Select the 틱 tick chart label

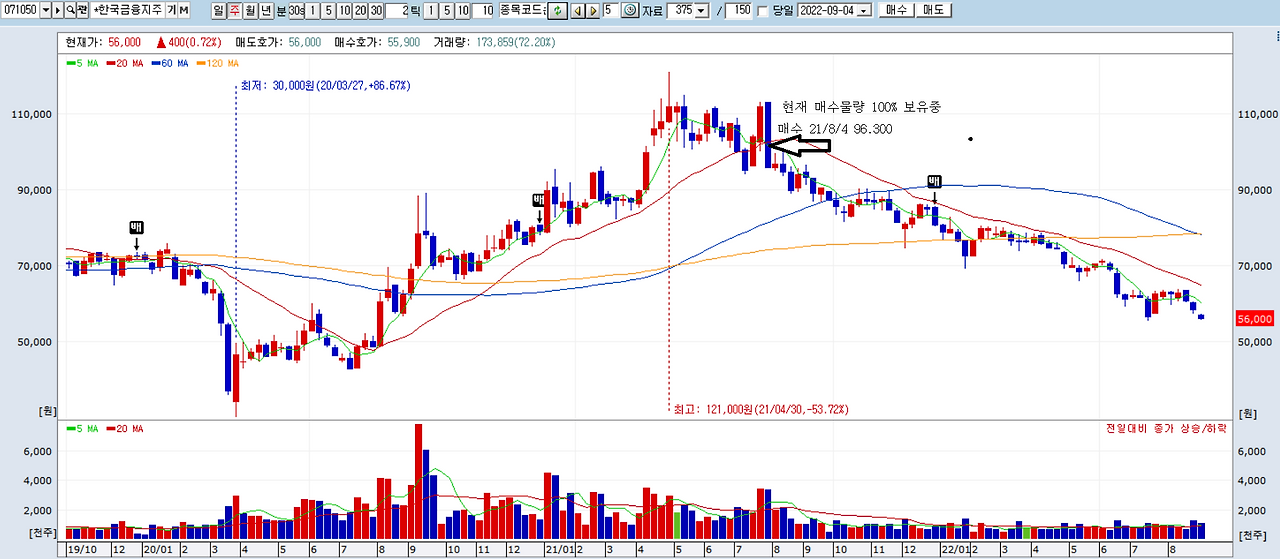point(416,10)
